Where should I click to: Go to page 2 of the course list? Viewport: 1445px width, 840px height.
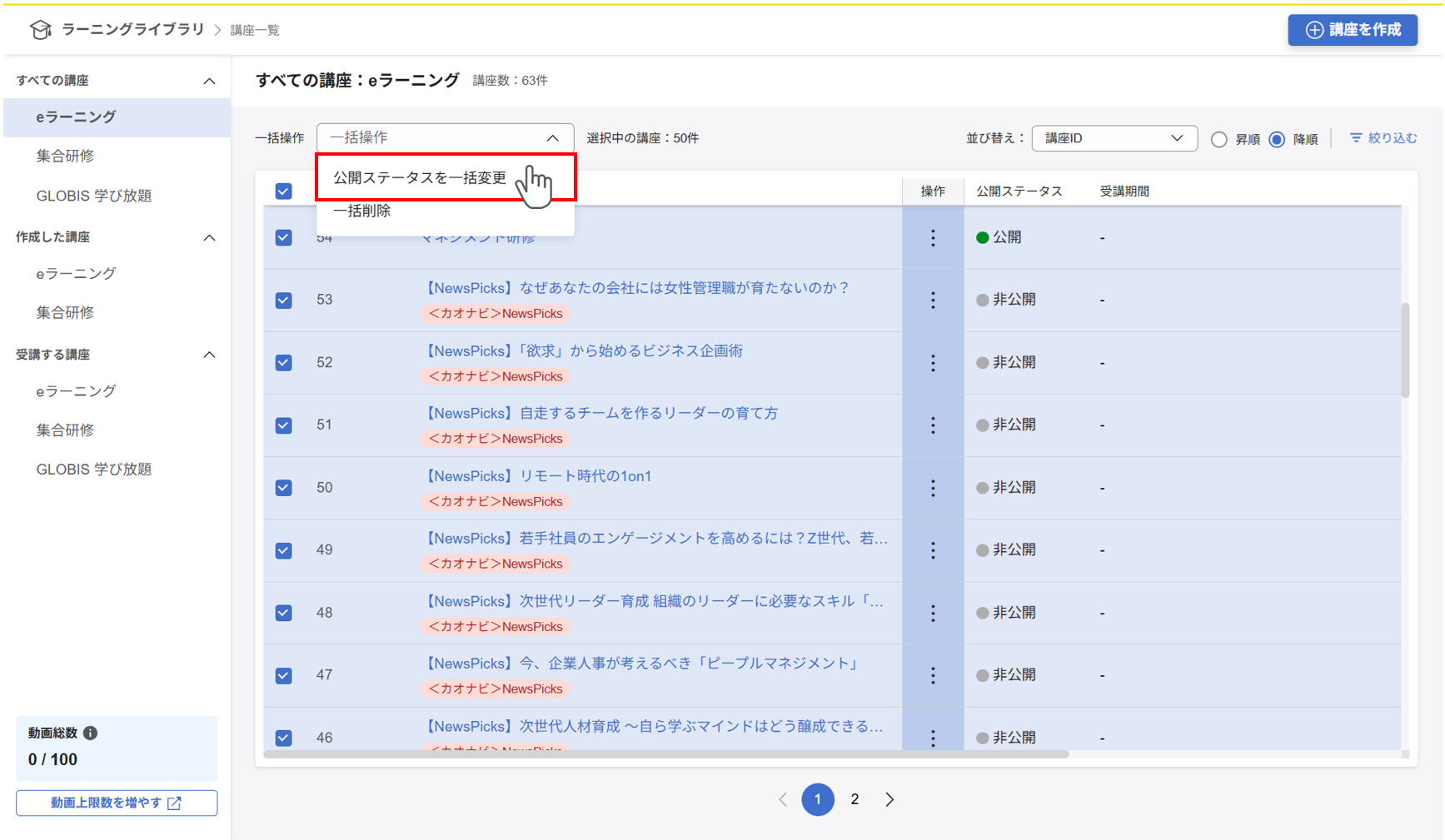(855, 799)
